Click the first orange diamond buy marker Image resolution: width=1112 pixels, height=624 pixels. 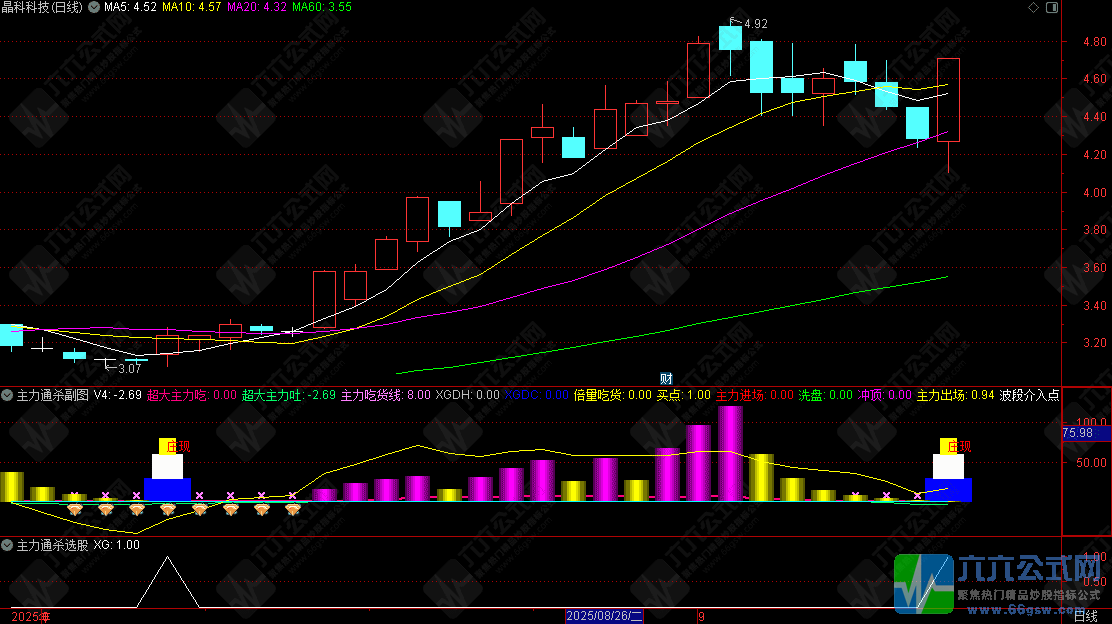(74, 509)
